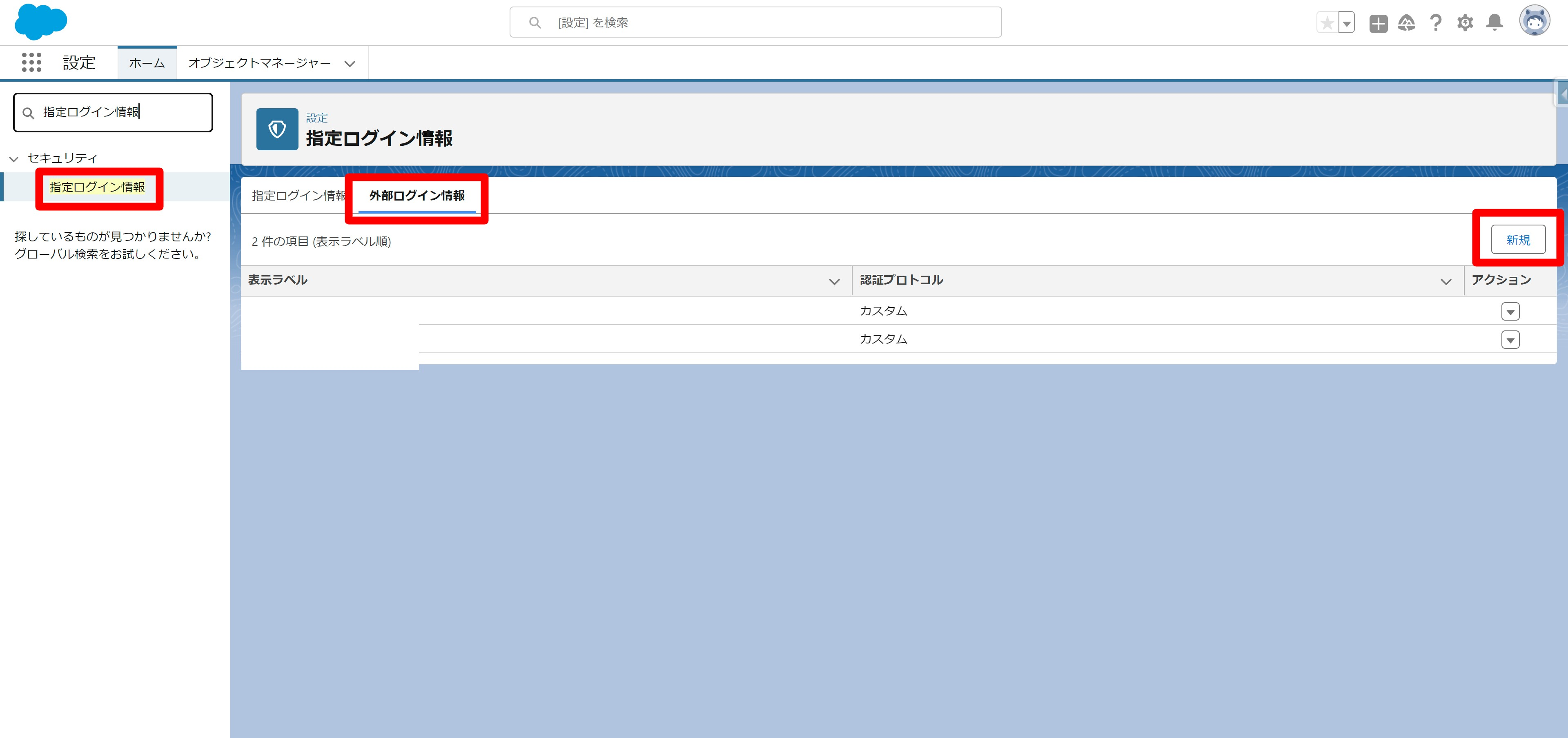Switch to the 外部ログイン情報 tab
This screenshot has height=738, width=1568.
click(x=417, y=196)
